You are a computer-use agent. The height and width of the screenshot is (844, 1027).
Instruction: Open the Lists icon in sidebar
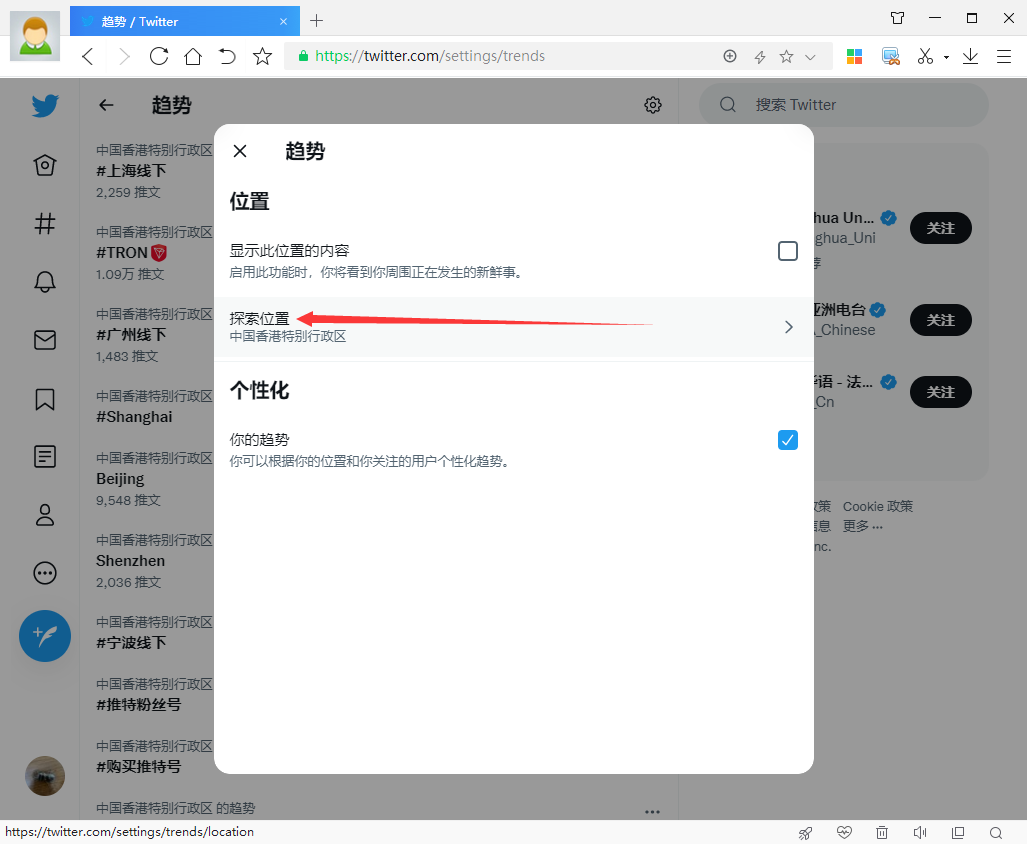pos(45,456)
